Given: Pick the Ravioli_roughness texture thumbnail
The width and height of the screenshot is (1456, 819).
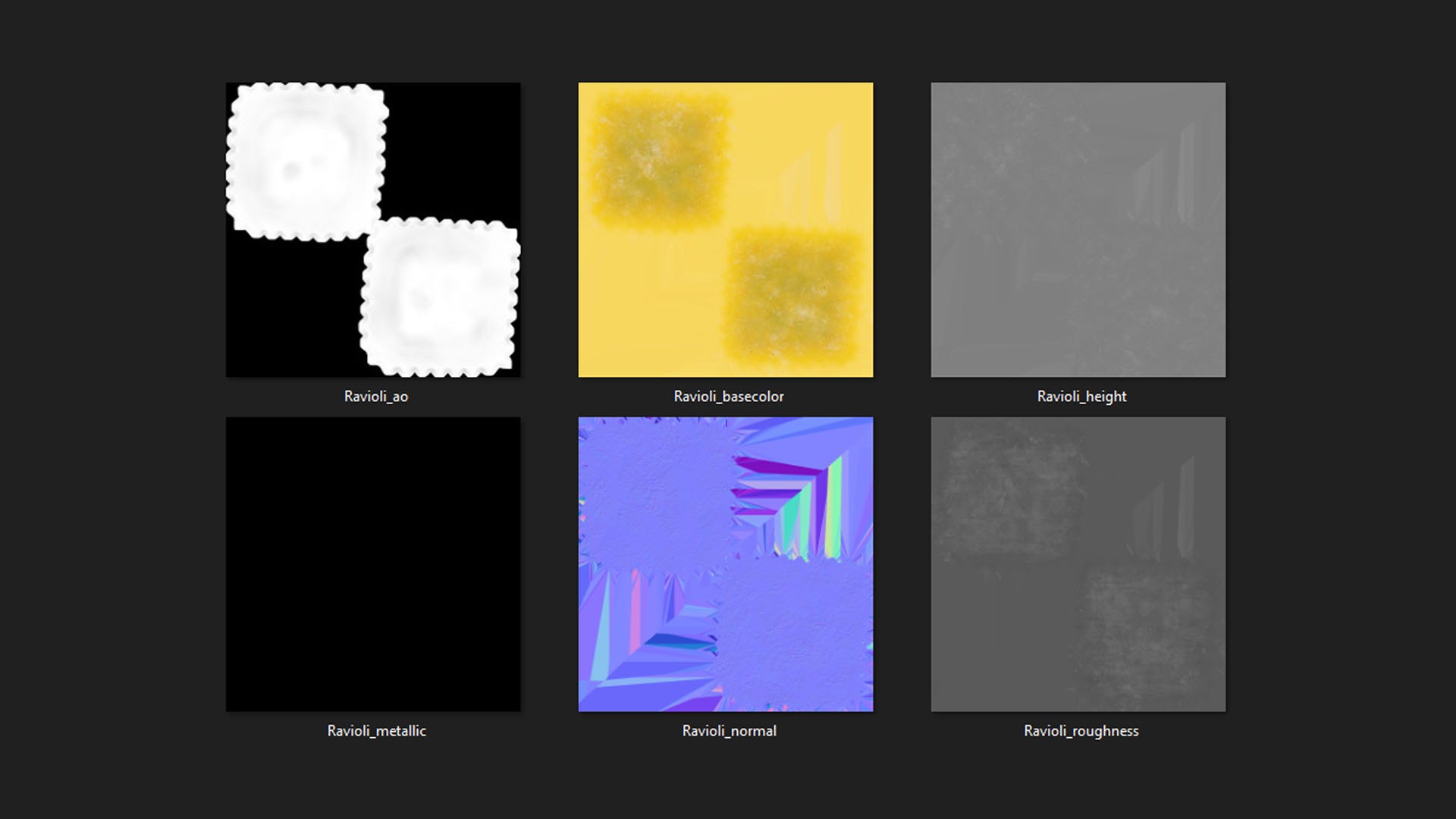Looking at the screenshot, I should pyautogui.click(x=1078, y=564).
